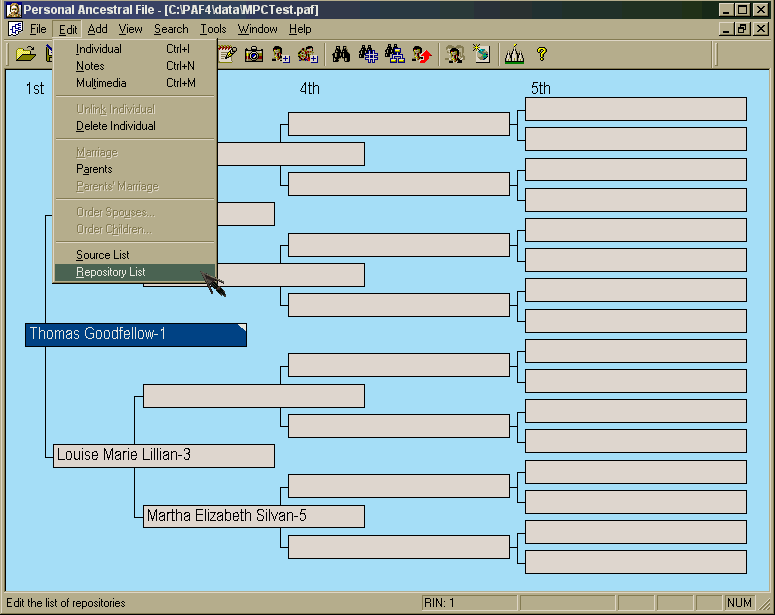This screenshot has width=775, height=615.
Task: Choose Multimedia from the Edit menu
Action: (135, 83)
